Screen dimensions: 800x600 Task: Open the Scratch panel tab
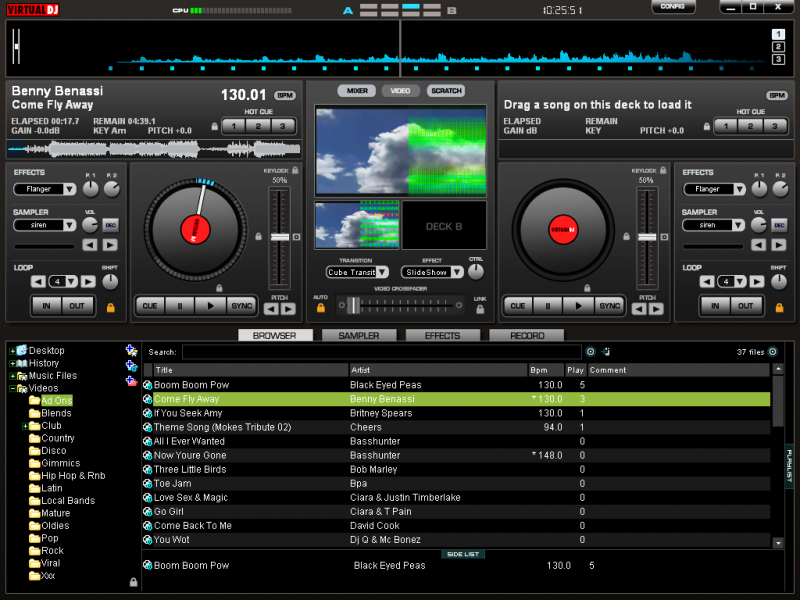pos(446,91)
